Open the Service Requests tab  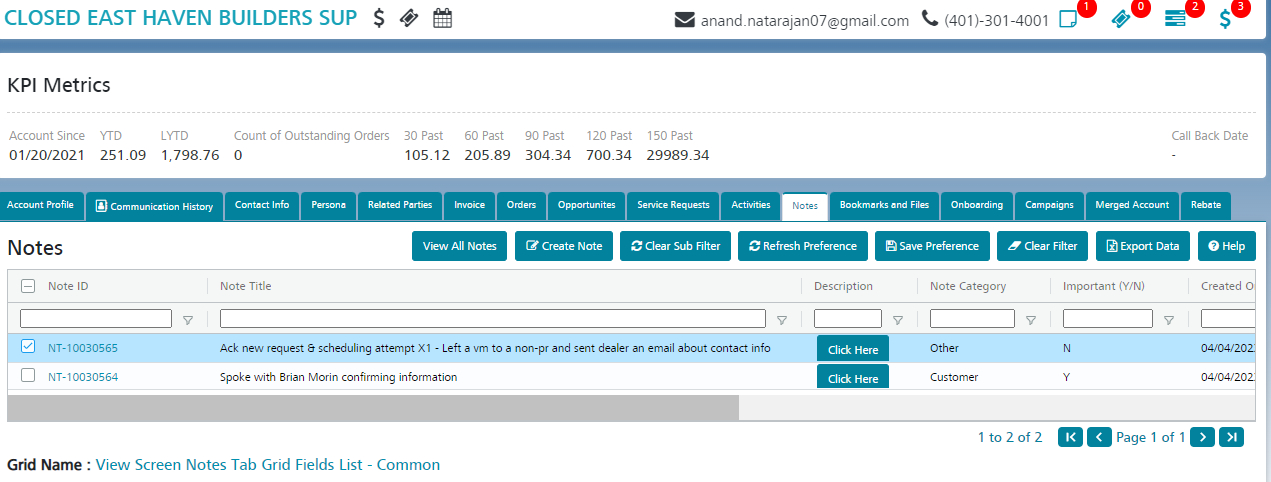[x=673, y=205]
